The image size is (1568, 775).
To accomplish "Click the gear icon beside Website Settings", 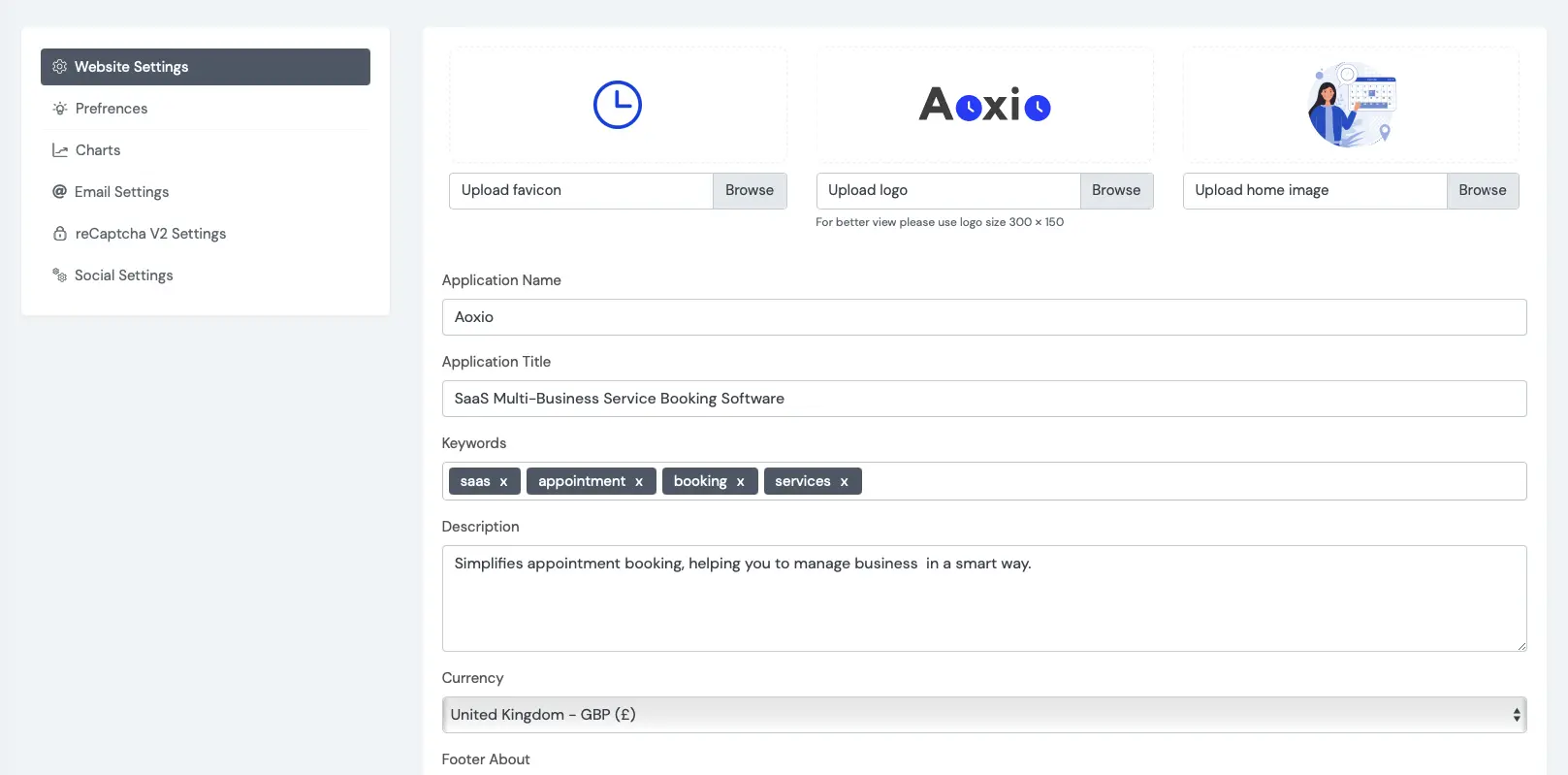I will [59, 67].
